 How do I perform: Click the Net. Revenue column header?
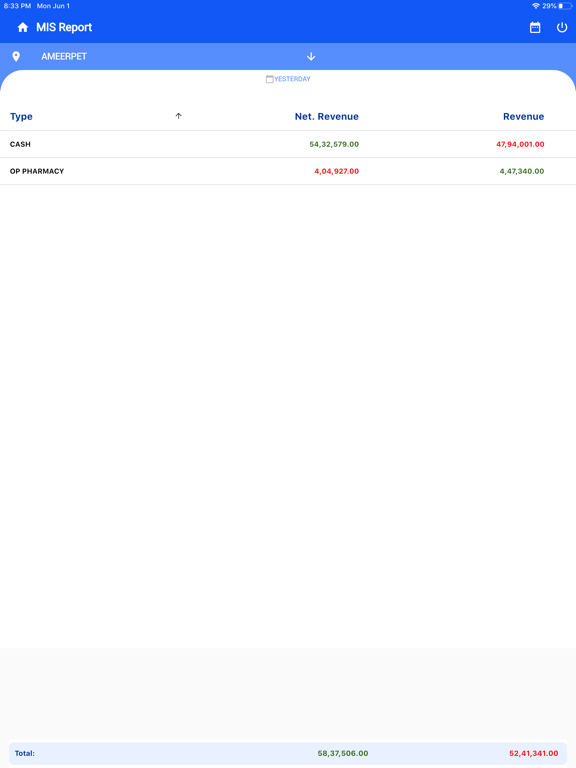point(327,117)
